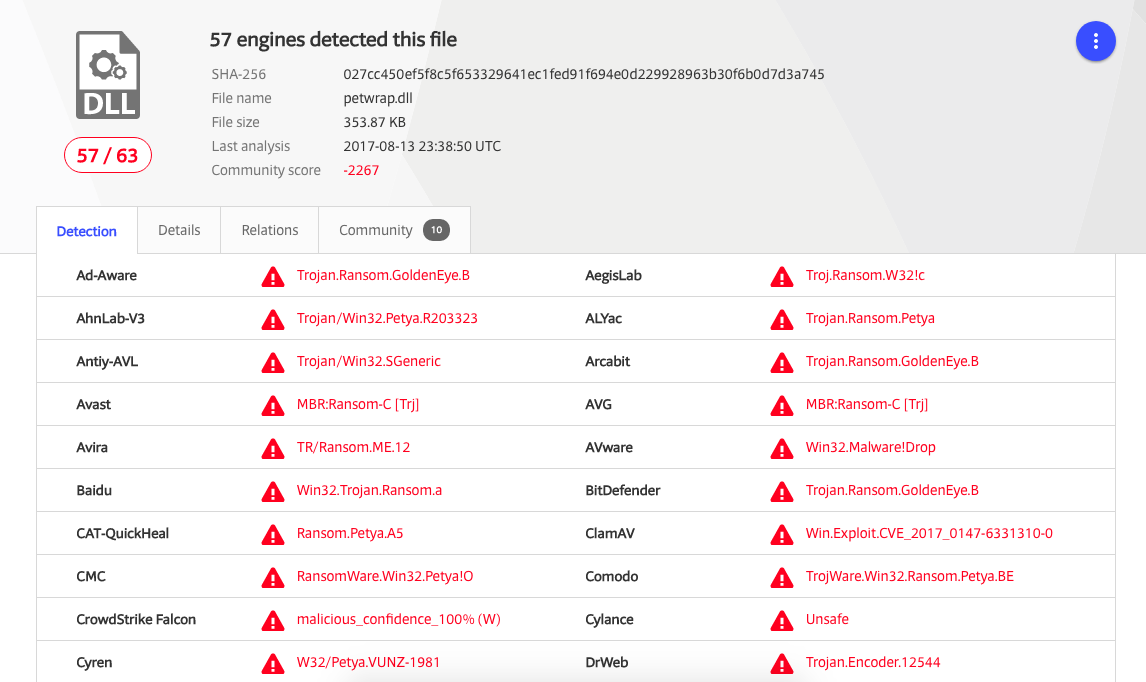This screenshot has height=682, width=1146.
Task: Click Trojan/Win32.SGeneric detection name
Action: pos(368,362)
